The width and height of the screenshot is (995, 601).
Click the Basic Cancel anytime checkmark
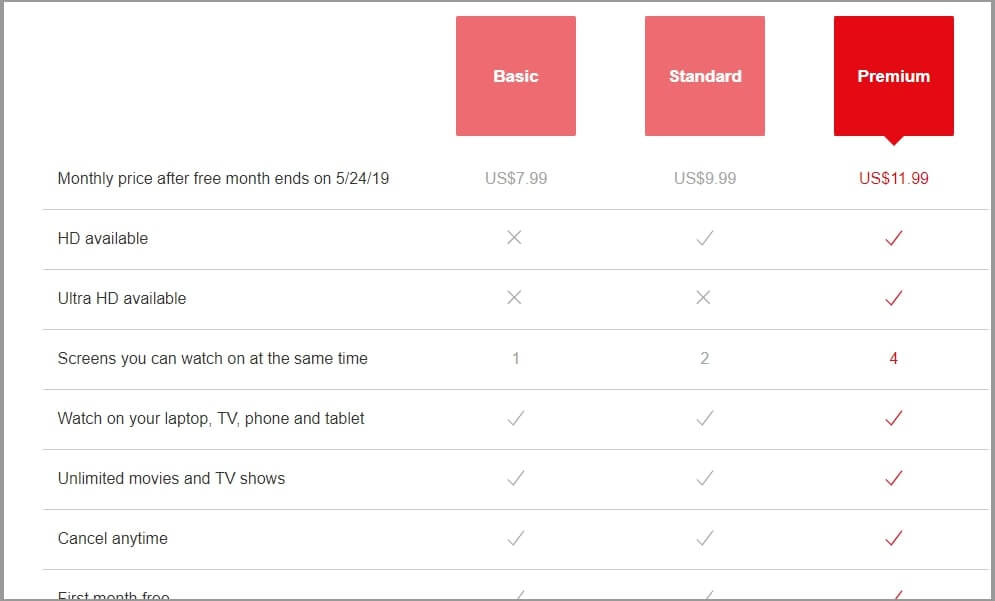(516, 538)
